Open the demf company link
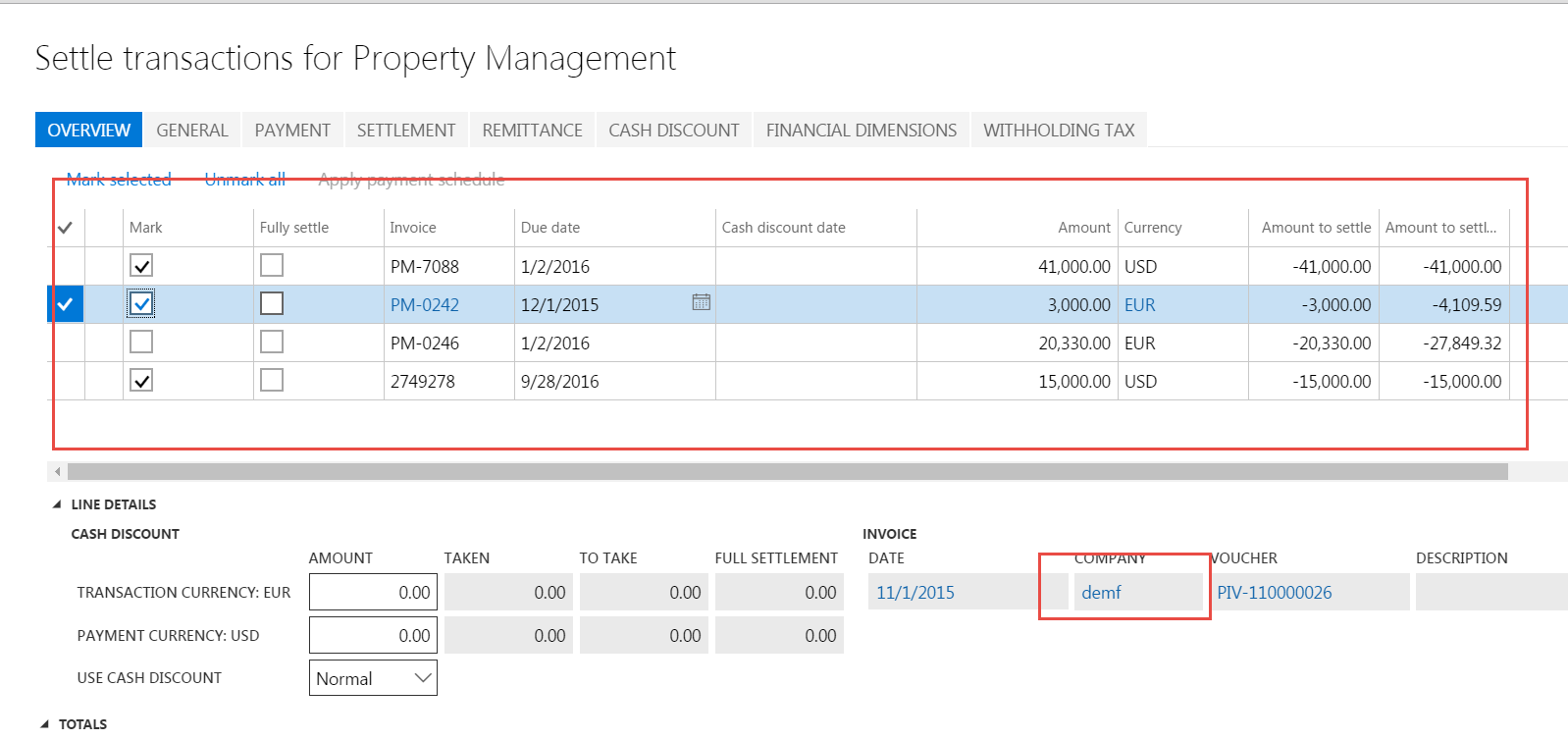Image resolution: width=1568 pixels, height=740 pixels. 1101,593
